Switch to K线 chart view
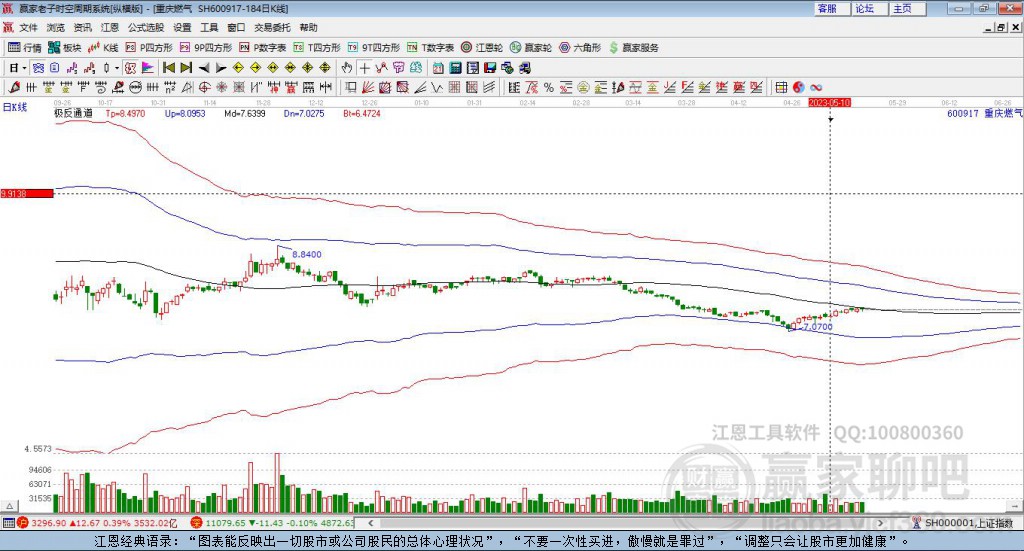Viewport: 1024px width, 551px height. point(103,48)
